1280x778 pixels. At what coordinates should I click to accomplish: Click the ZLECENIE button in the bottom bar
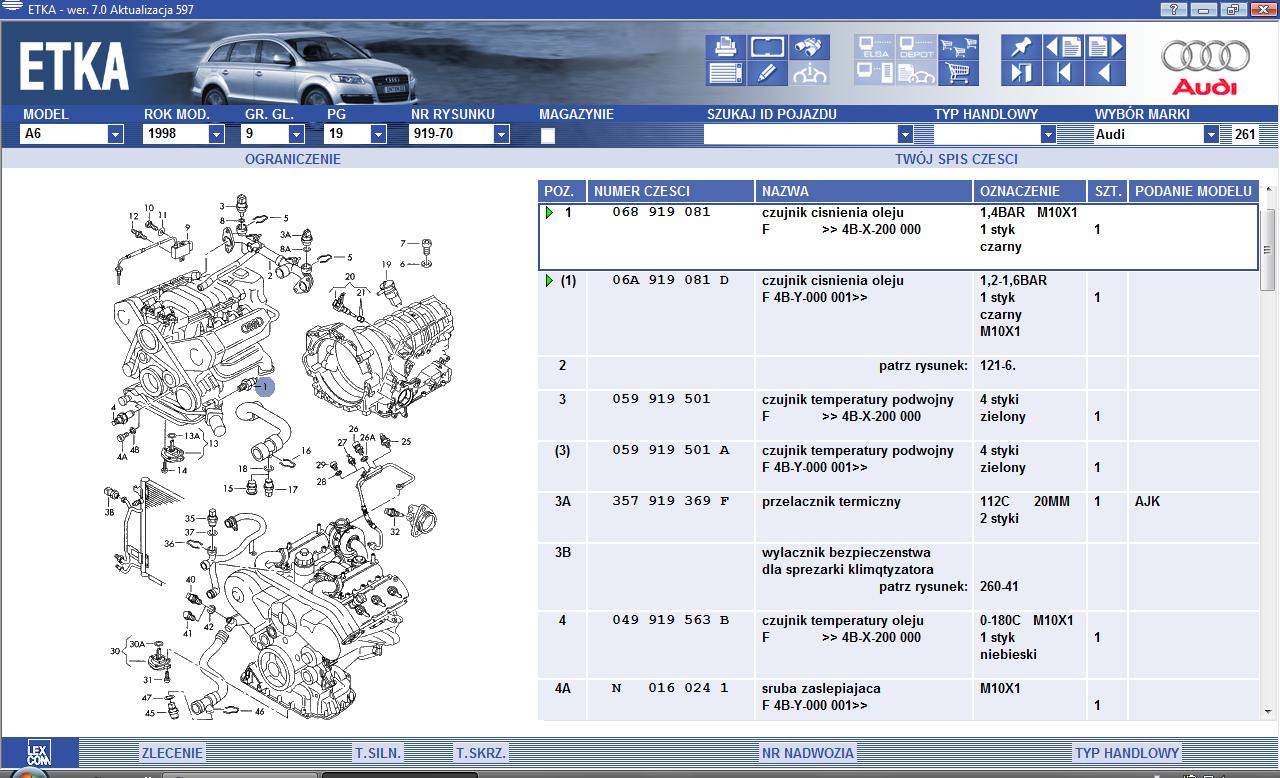point(172,753)
